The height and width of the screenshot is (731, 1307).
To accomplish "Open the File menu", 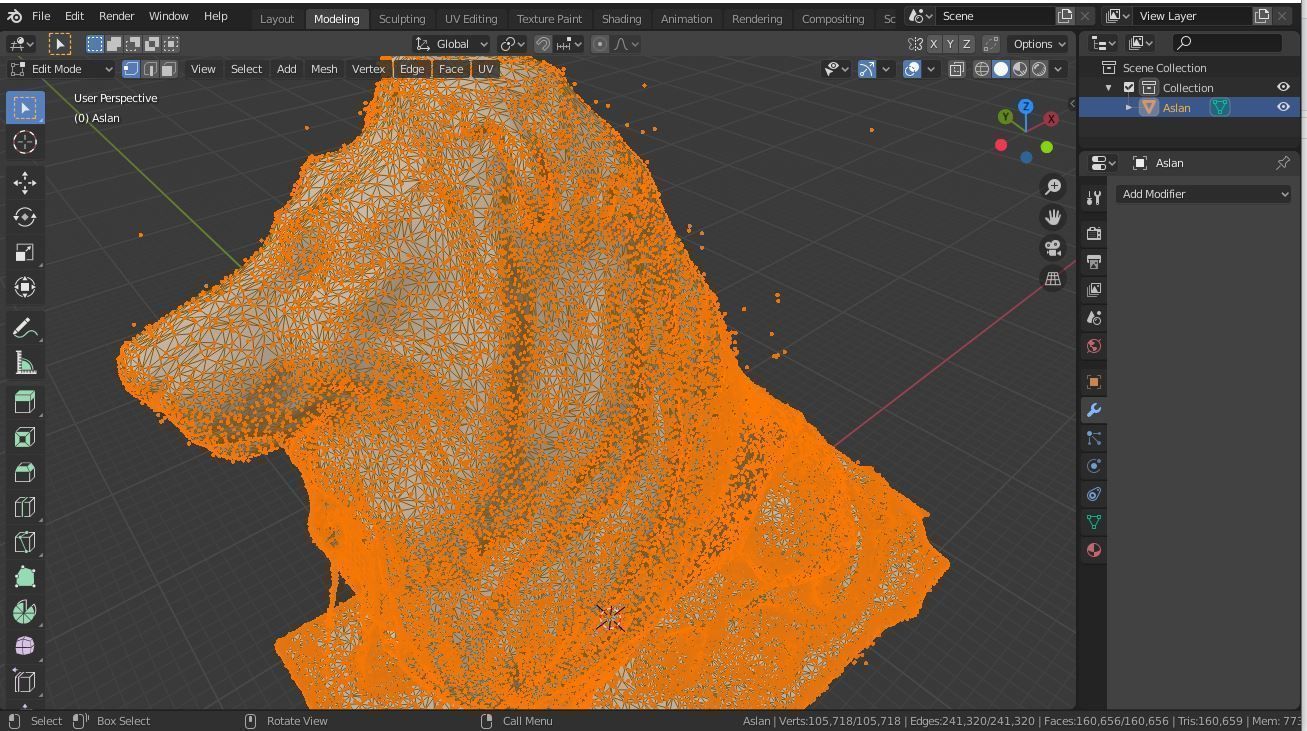I will point(41,16).
